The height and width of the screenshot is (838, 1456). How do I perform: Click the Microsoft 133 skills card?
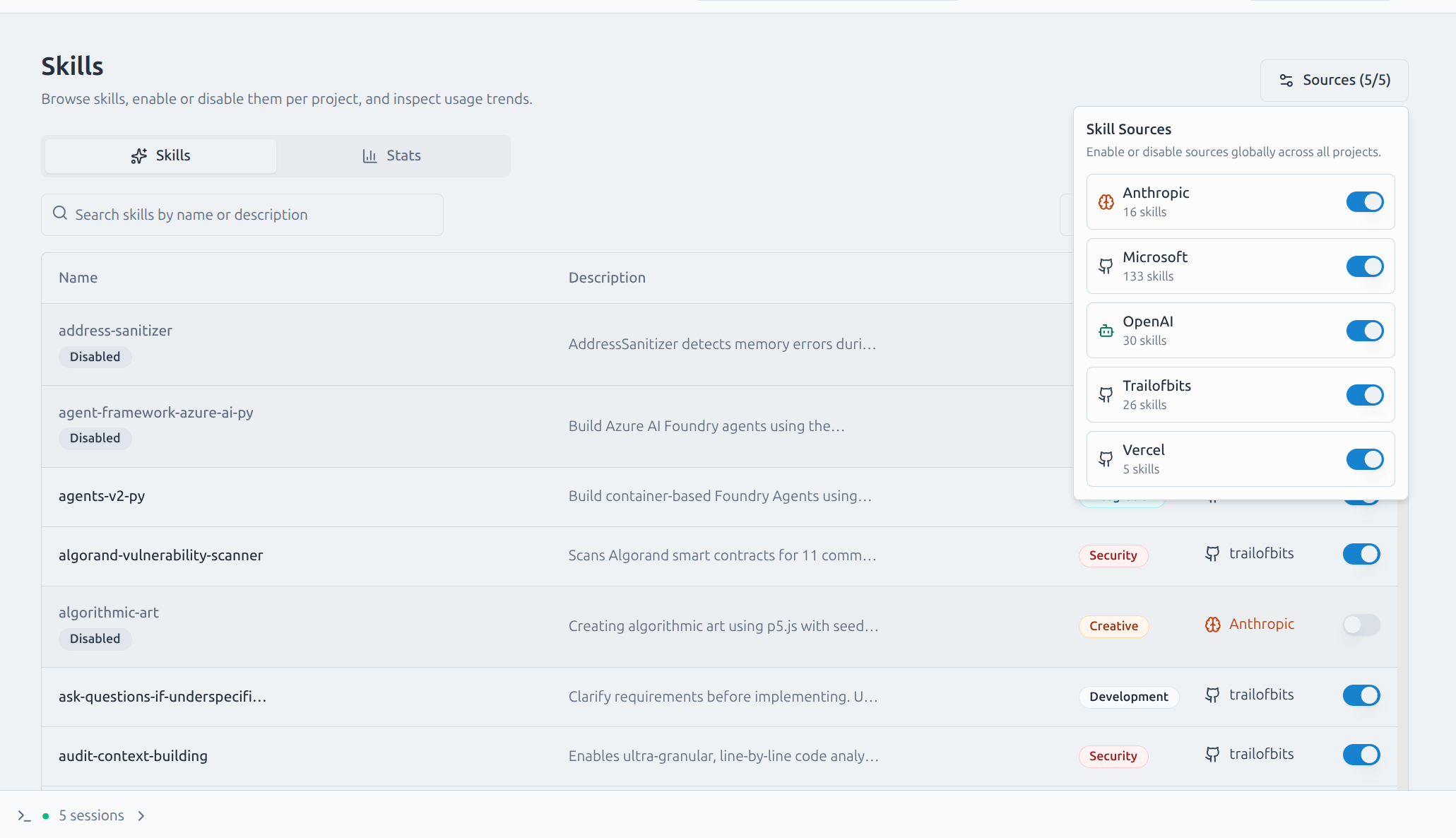pyautogui.click(x=1241, y=266)
